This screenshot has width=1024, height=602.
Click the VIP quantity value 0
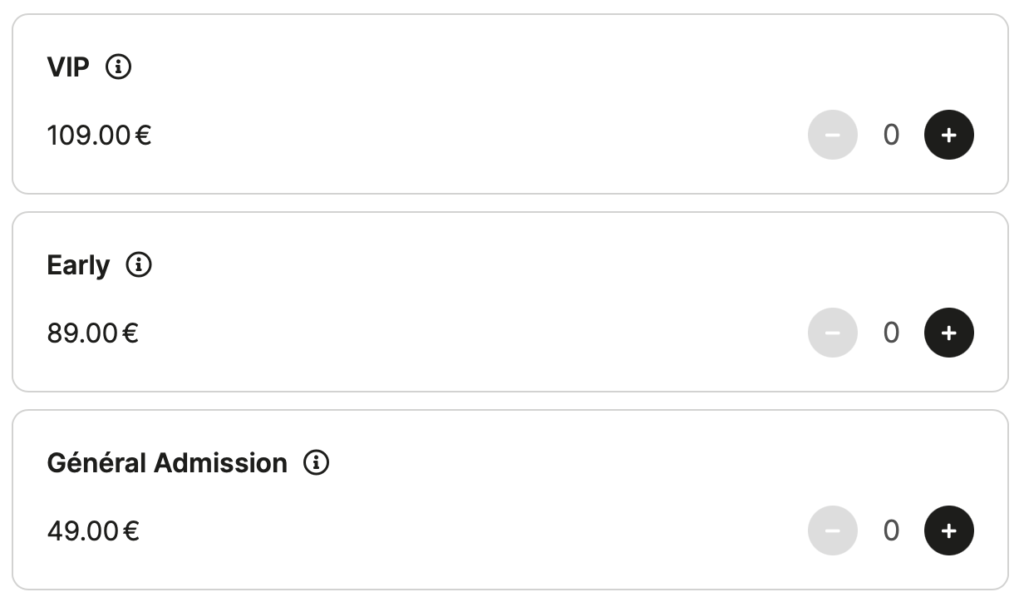click(890, 135)
